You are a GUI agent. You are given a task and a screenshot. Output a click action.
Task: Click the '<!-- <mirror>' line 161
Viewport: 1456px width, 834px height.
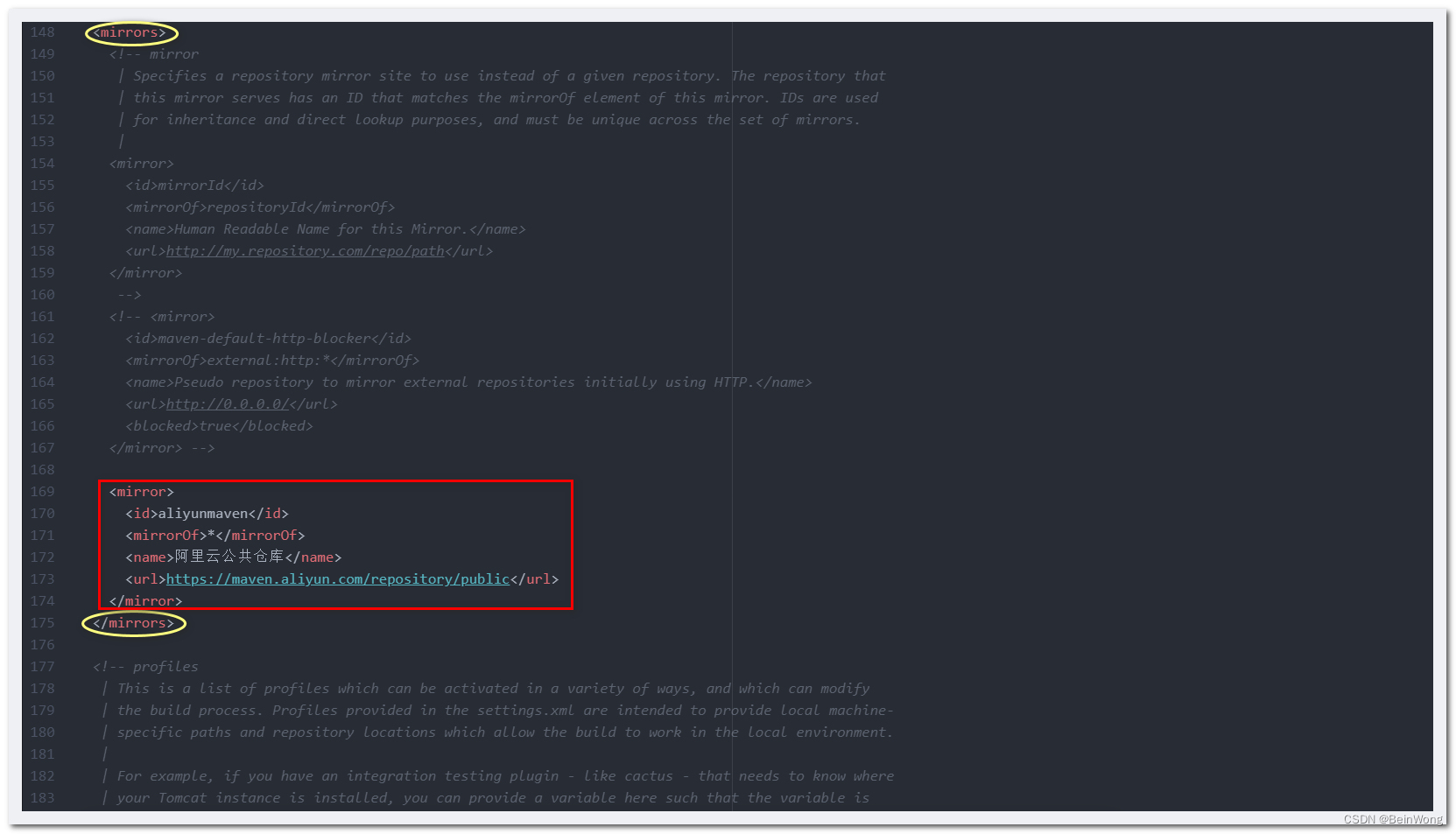tap(162, 317)
